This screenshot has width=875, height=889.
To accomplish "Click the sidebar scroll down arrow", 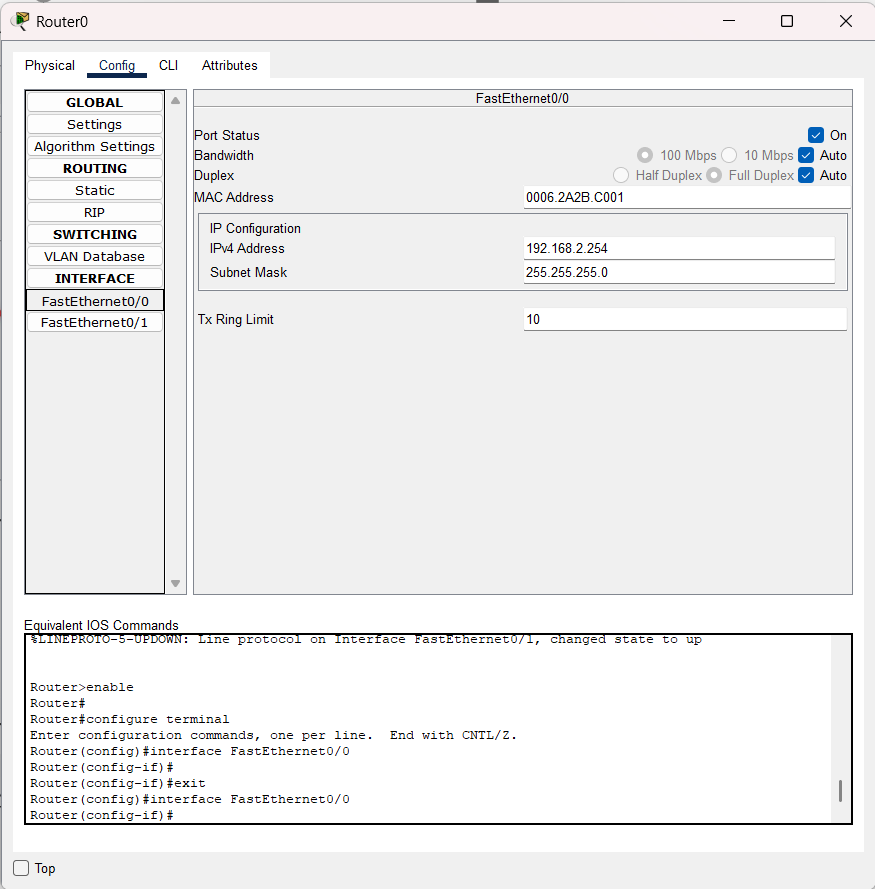I will click(176, 583).
